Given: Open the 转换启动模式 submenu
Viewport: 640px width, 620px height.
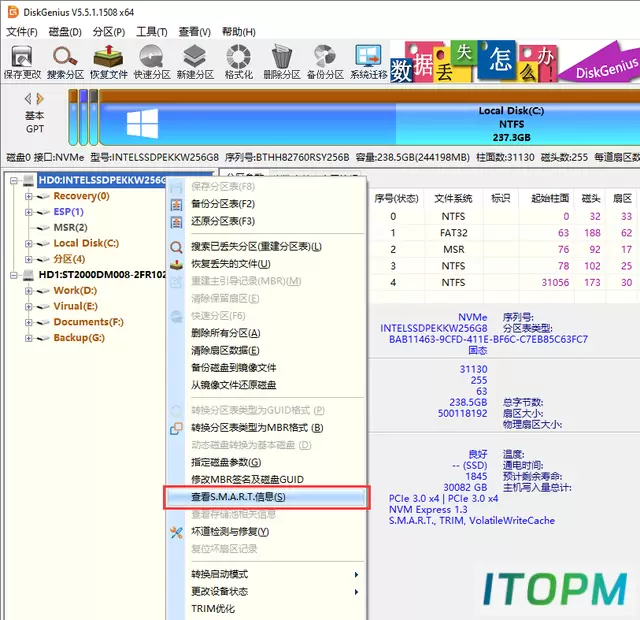Looking at the screenshot, I should pyautogui.click(x=266, y=575).
